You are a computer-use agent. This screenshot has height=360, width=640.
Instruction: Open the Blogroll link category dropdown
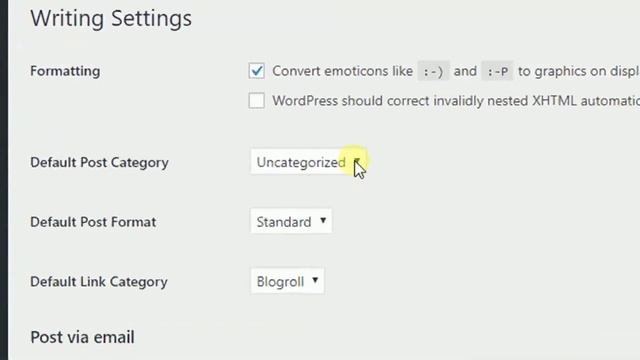[287, 281]
